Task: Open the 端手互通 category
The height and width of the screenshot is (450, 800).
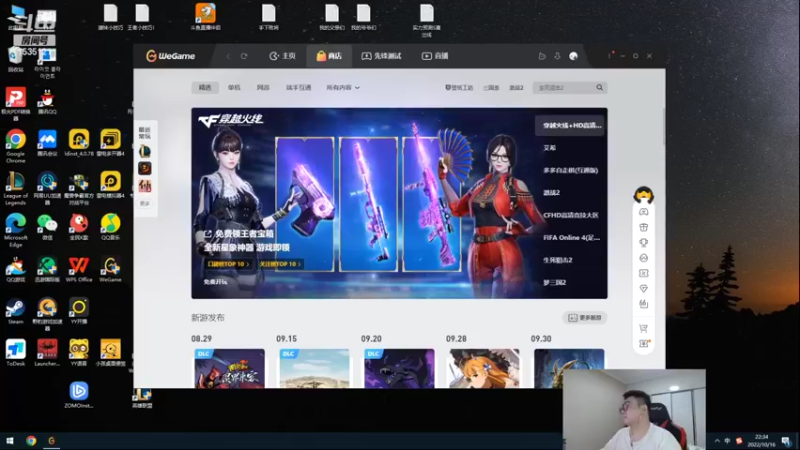Action: point(298,88)
